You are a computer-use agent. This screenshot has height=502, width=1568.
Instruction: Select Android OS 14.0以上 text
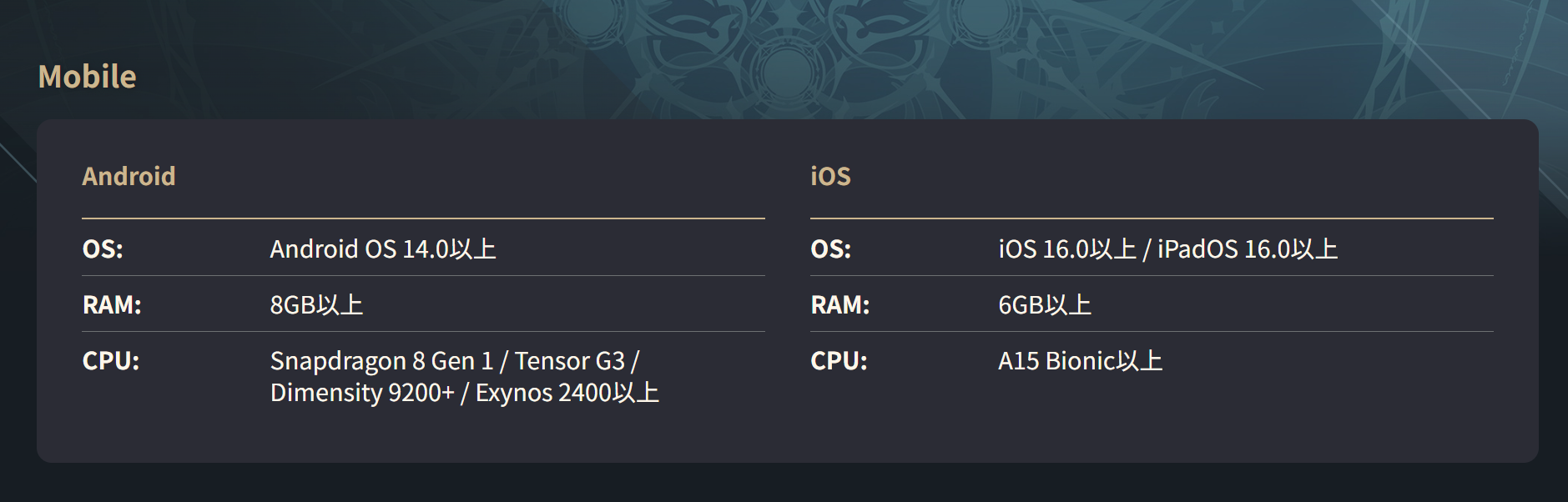click(383, 248)
